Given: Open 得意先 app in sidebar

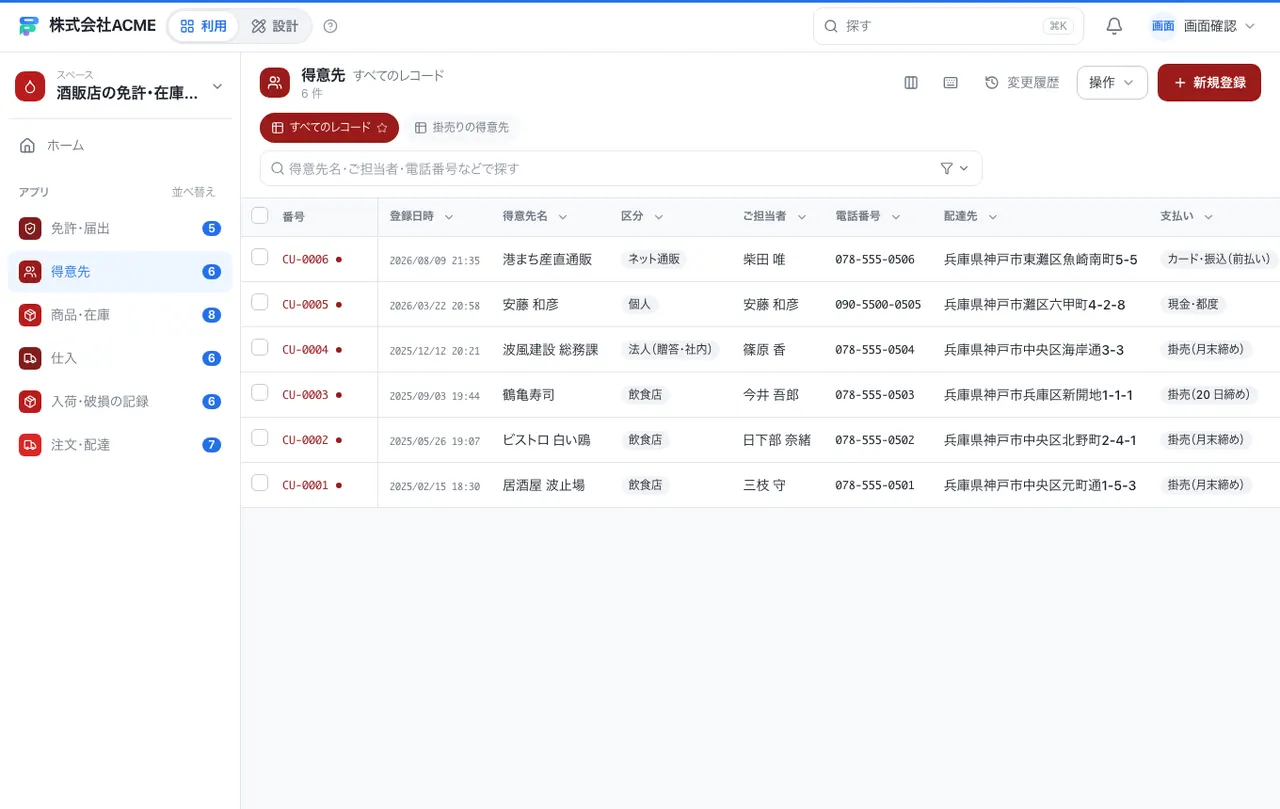Looking at the screenshot, I should pyautogui.click(x=120, y=272).
